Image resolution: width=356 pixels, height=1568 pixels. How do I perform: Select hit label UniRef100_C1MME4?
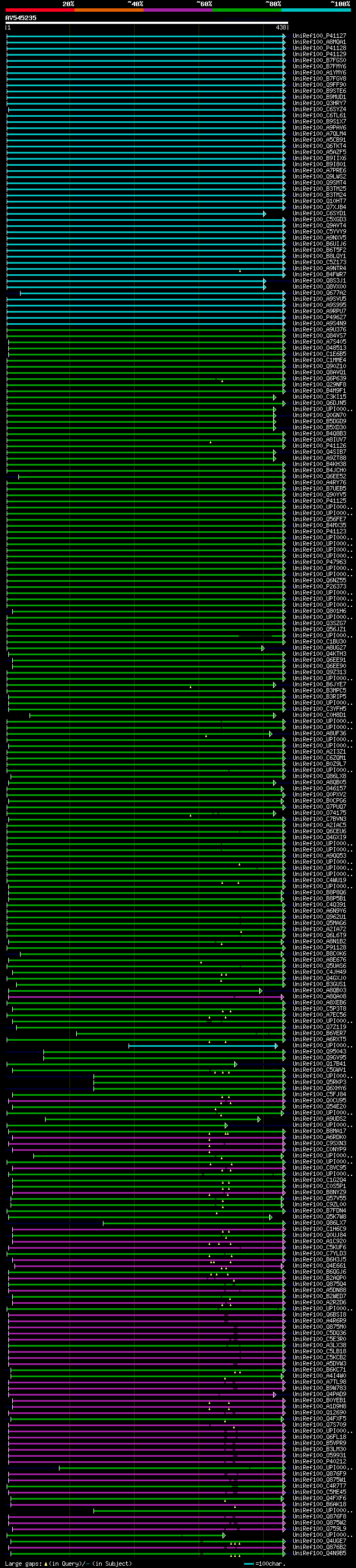[319, 360]
